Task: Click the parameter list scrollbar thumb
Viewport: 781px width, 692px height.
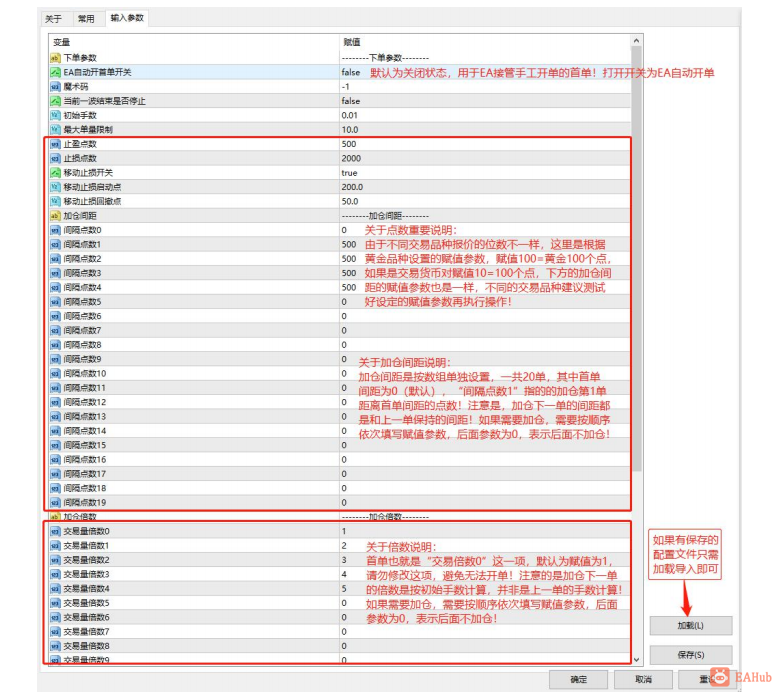Action: [x=636, y=259]
